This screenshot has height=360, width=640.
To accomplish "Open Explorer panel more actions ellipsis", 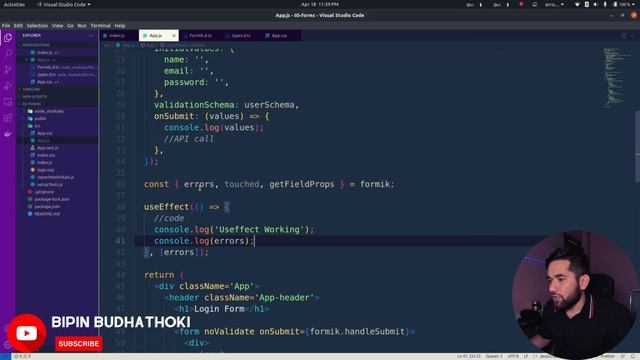I will pyautogui.click(x=91, y=36).
